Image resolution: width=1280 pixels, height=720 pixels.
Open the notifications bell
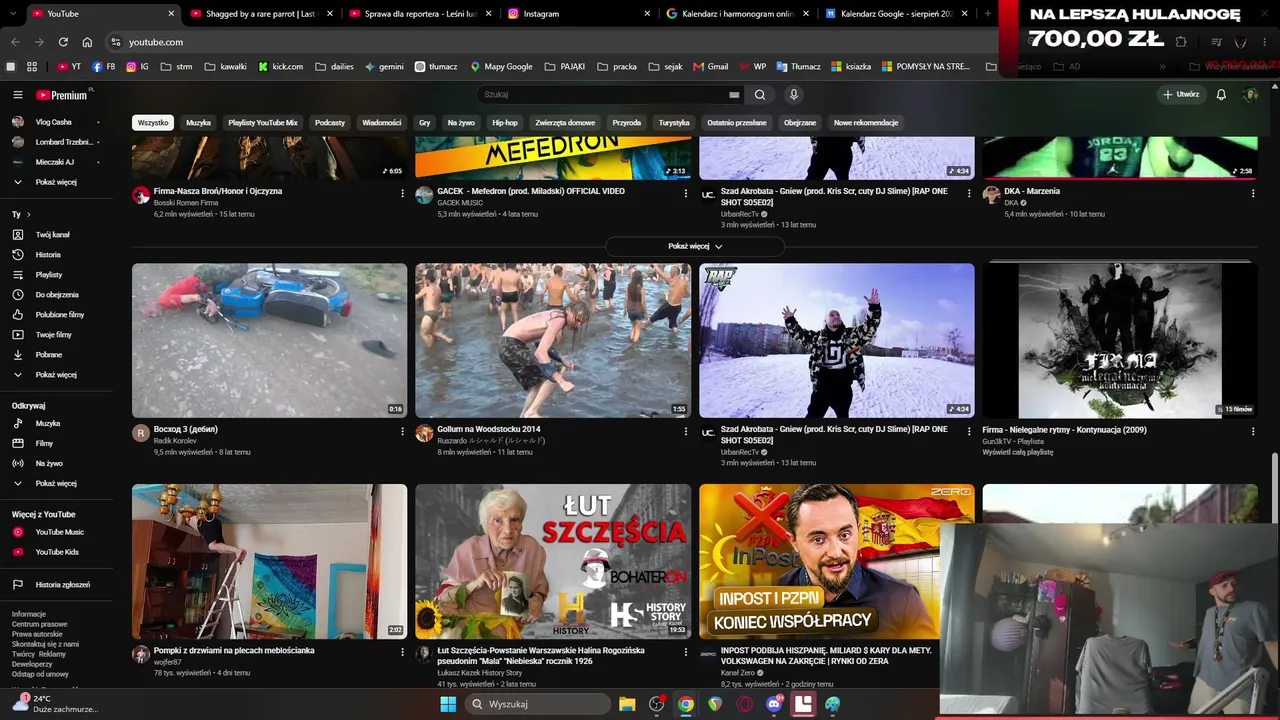1221,95
